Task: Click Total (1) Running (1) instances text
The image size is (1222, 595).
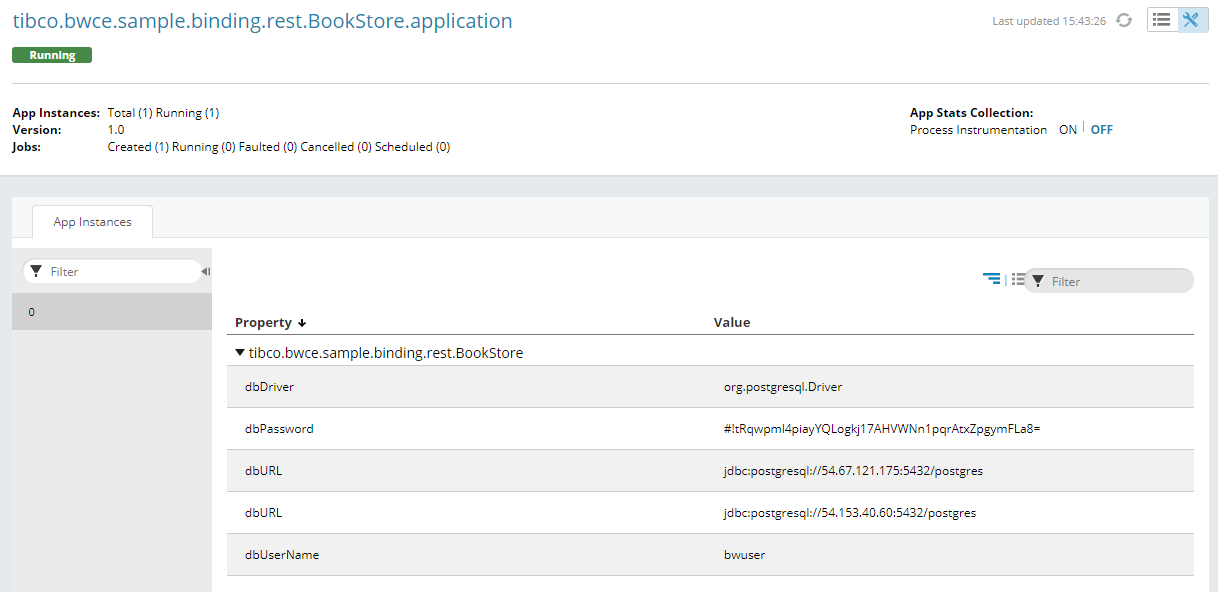Action: tap(163, 113)
